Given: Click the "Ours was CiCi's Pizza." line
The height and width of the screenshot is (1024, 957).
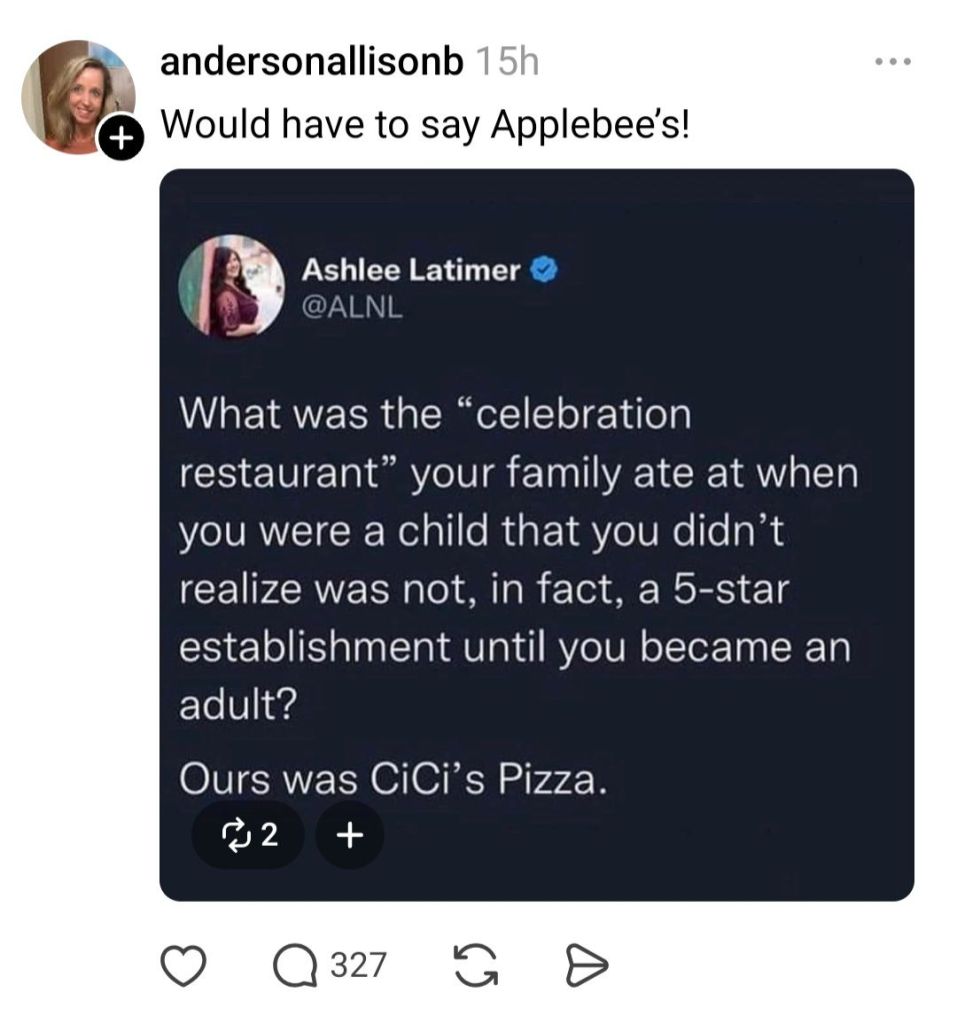Looking at the screenshot, I should (393, 779).
